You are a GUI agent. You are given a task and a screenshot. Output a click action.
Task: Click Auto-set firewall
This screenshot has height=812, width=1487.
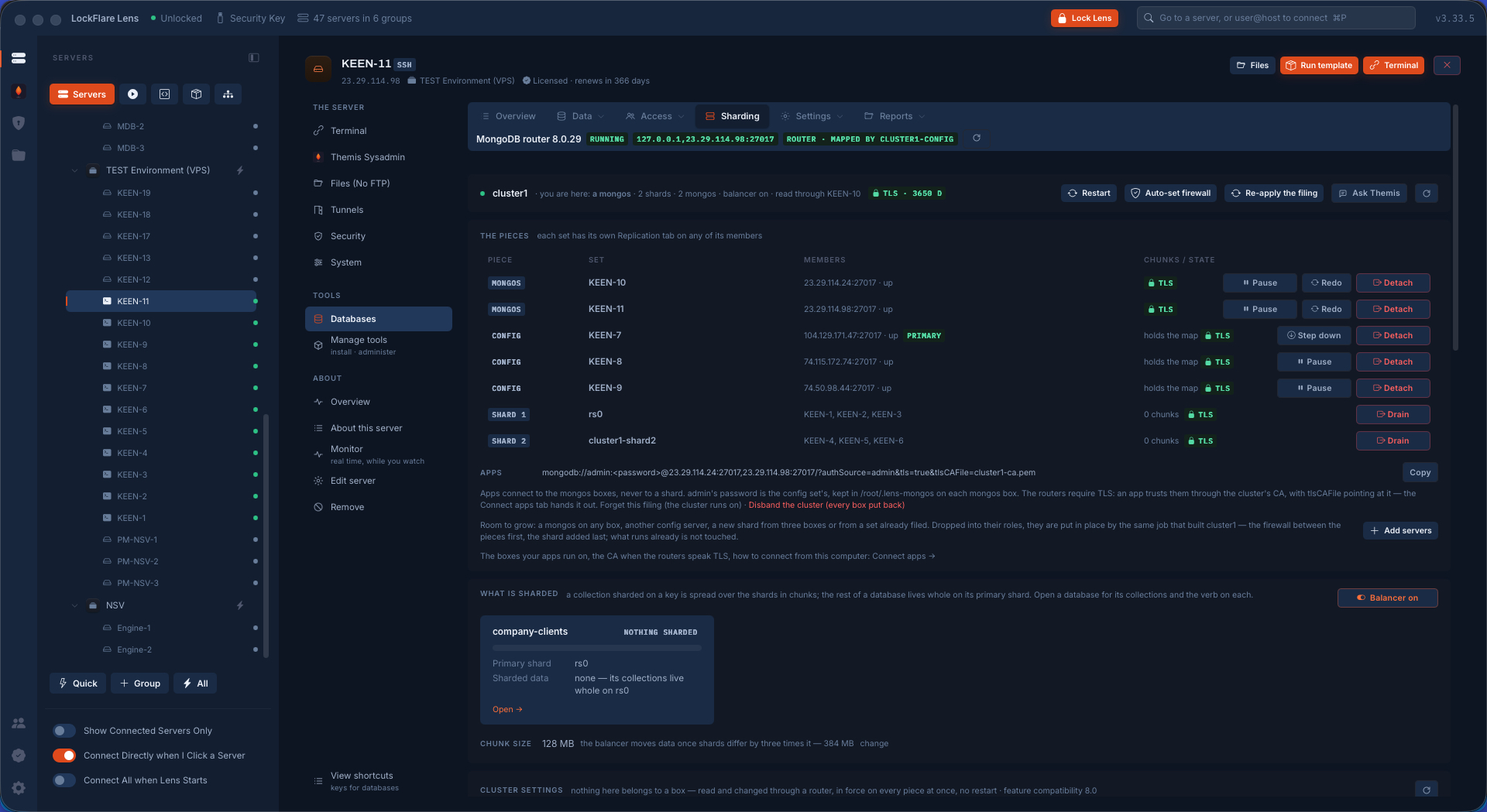click(x=1170, y=194)
